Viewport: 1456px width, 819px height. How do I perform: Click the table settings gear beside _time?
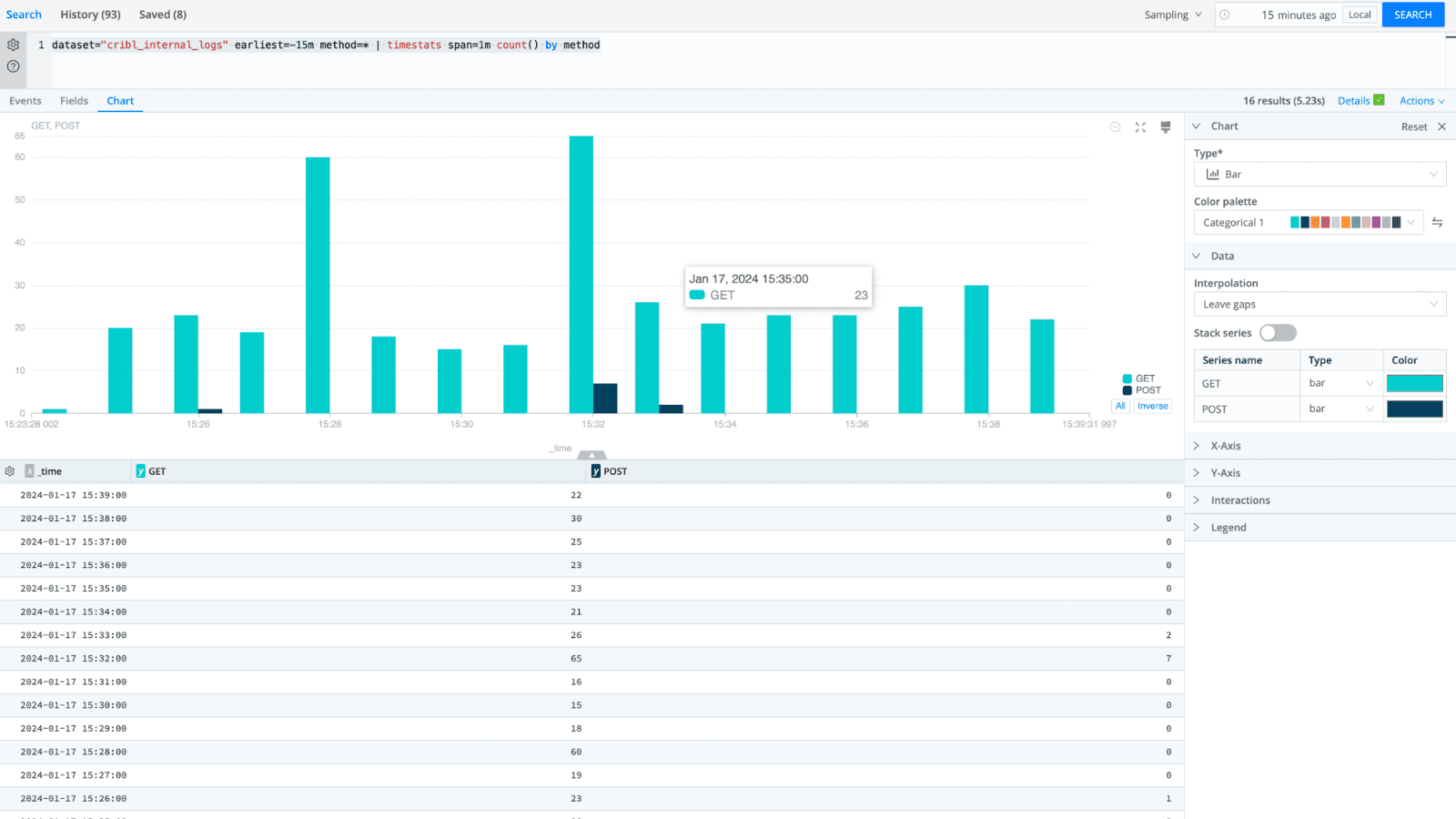(x=10, y=471)
